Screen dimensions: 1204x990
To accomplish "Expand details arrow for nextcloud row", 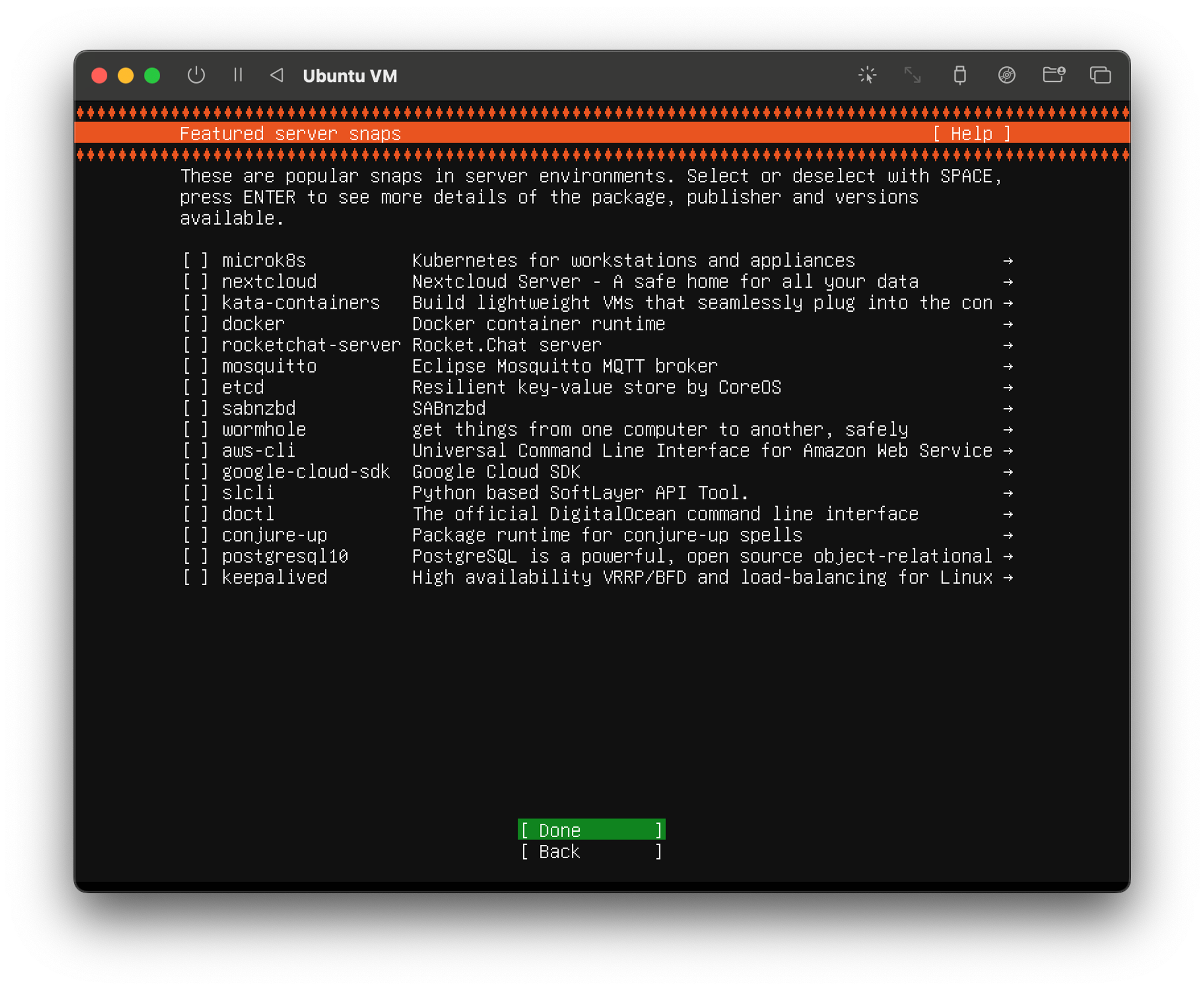I will point(1008,282).
